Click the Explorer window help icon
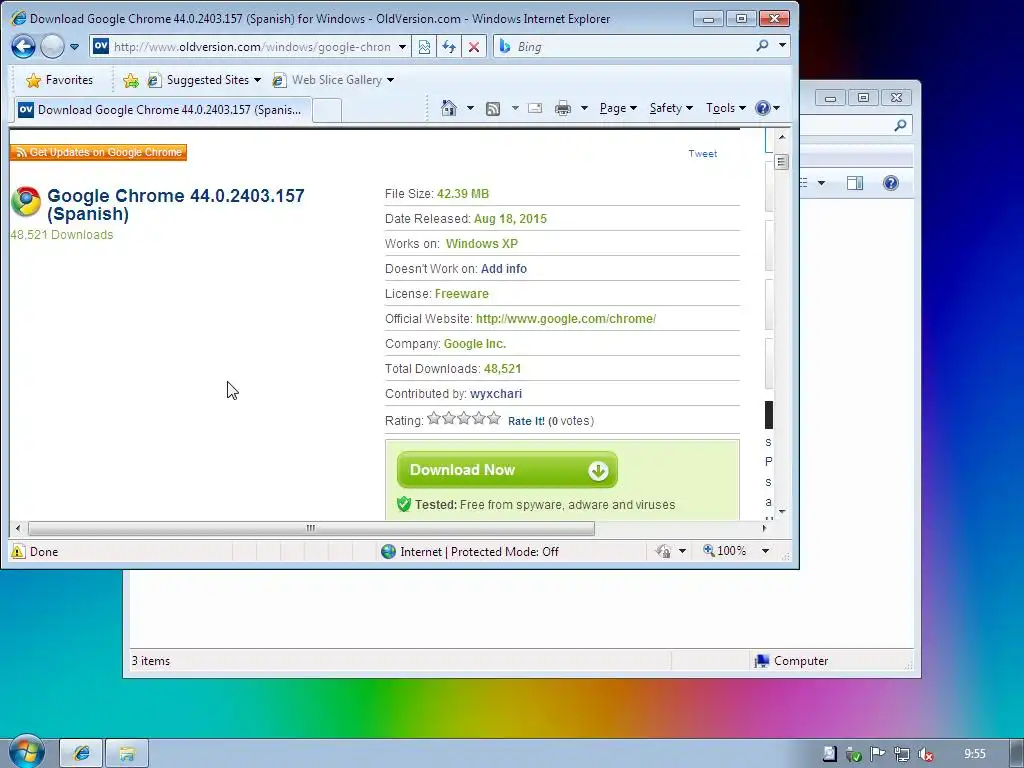The height and width of the screenshot is (768, 1024). (891, 183)
